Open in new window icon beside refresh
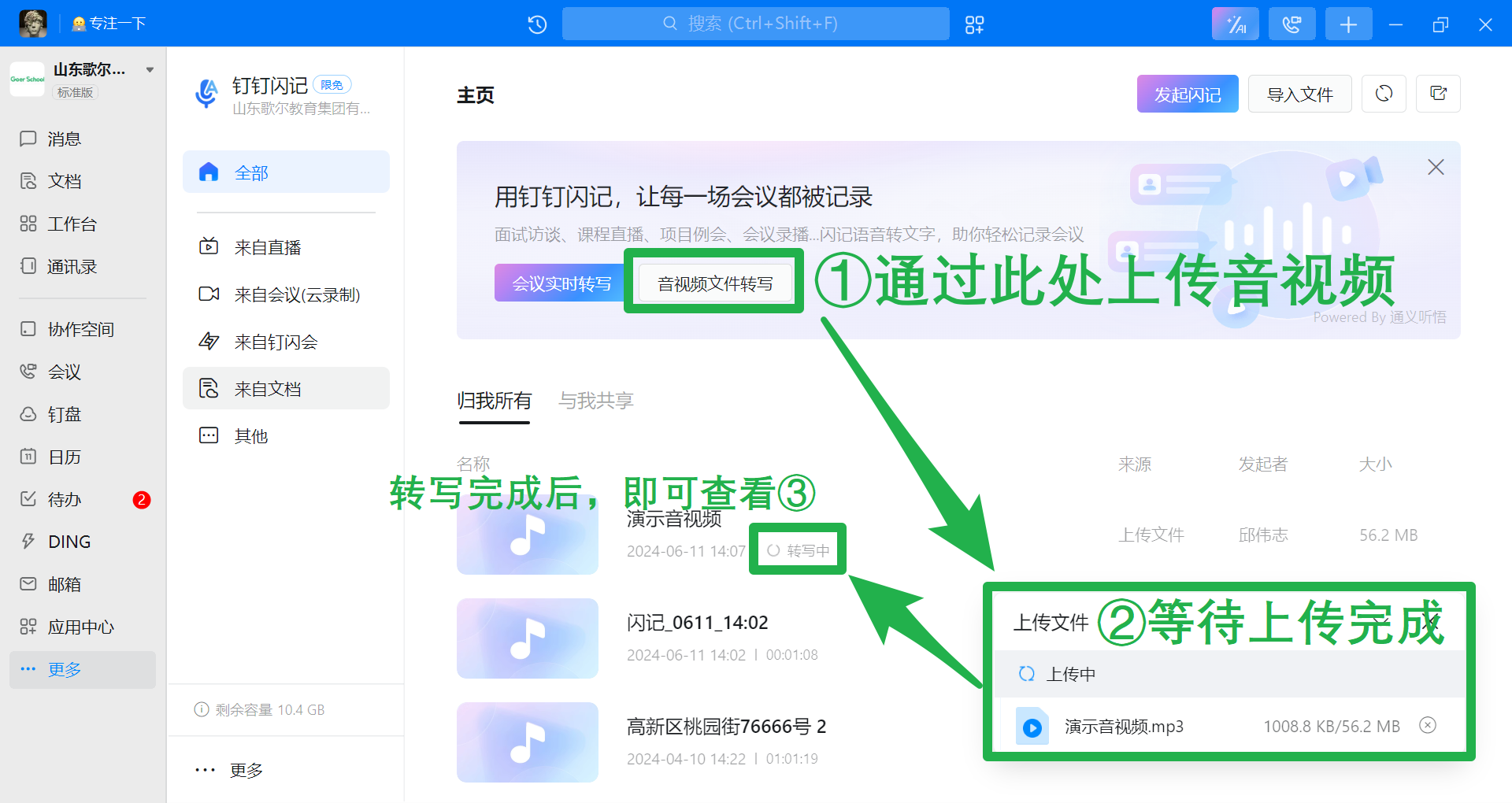This screenshot has height=803, width=1512. pyautogui.click(x=1438, y=94)
